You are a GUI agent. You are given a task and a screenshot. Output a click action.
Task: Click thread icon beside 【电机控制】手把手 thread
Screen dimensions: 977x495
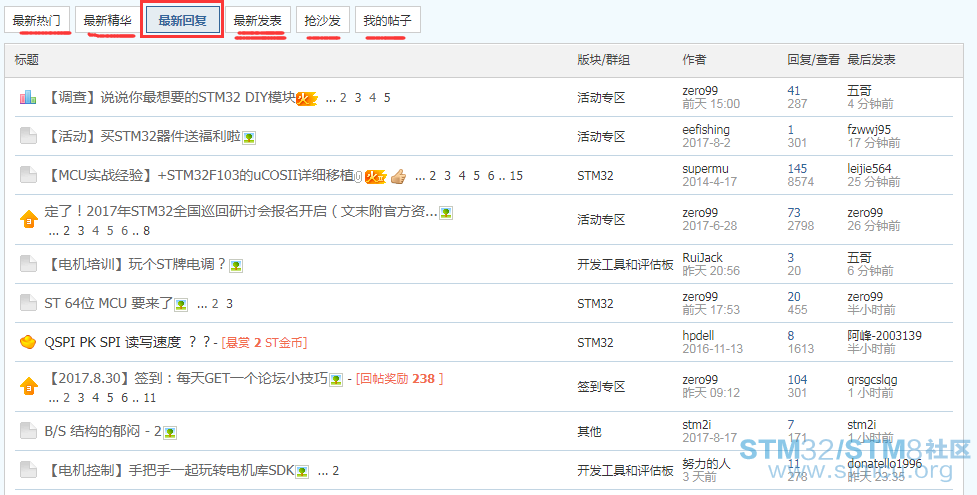[28, 469]
